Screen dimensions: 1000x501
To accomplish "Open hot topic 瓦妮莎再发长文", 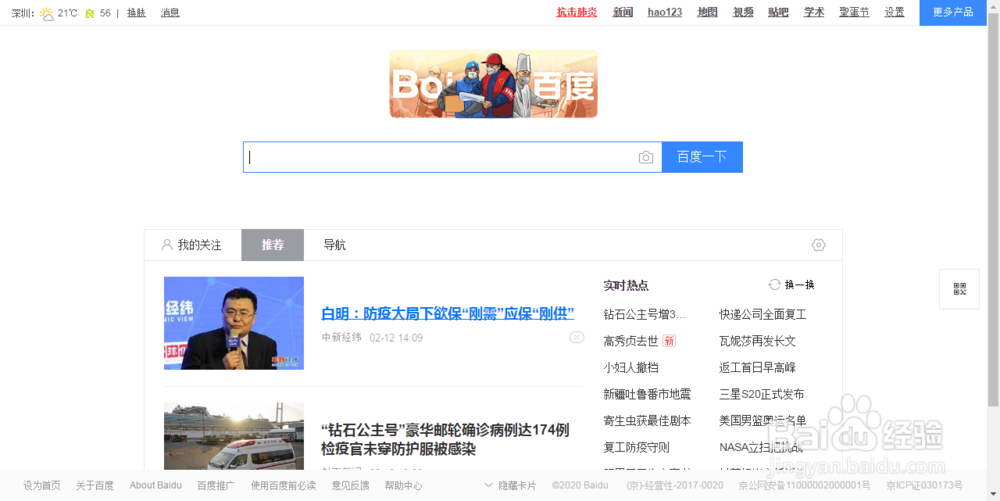I will [x=757, y=341].
